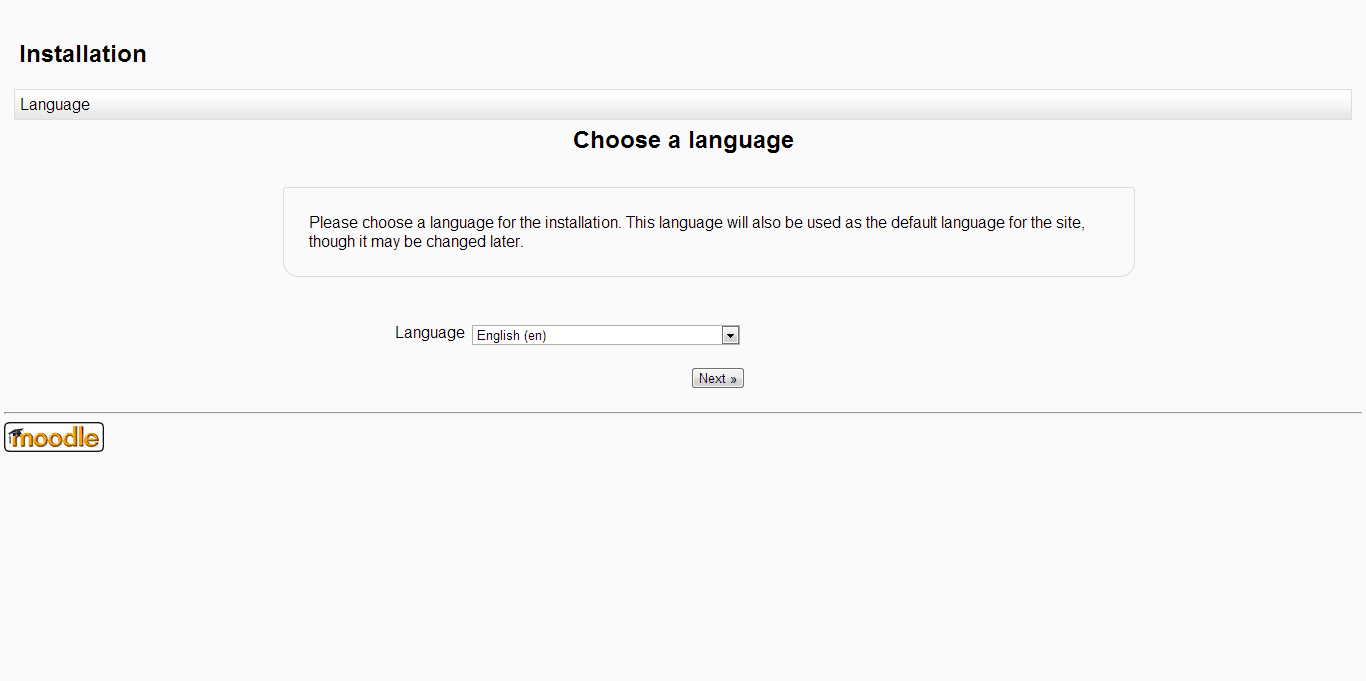1366x681 pixels.
Task: Click the Installation page heading
Action: pos(83,54)
